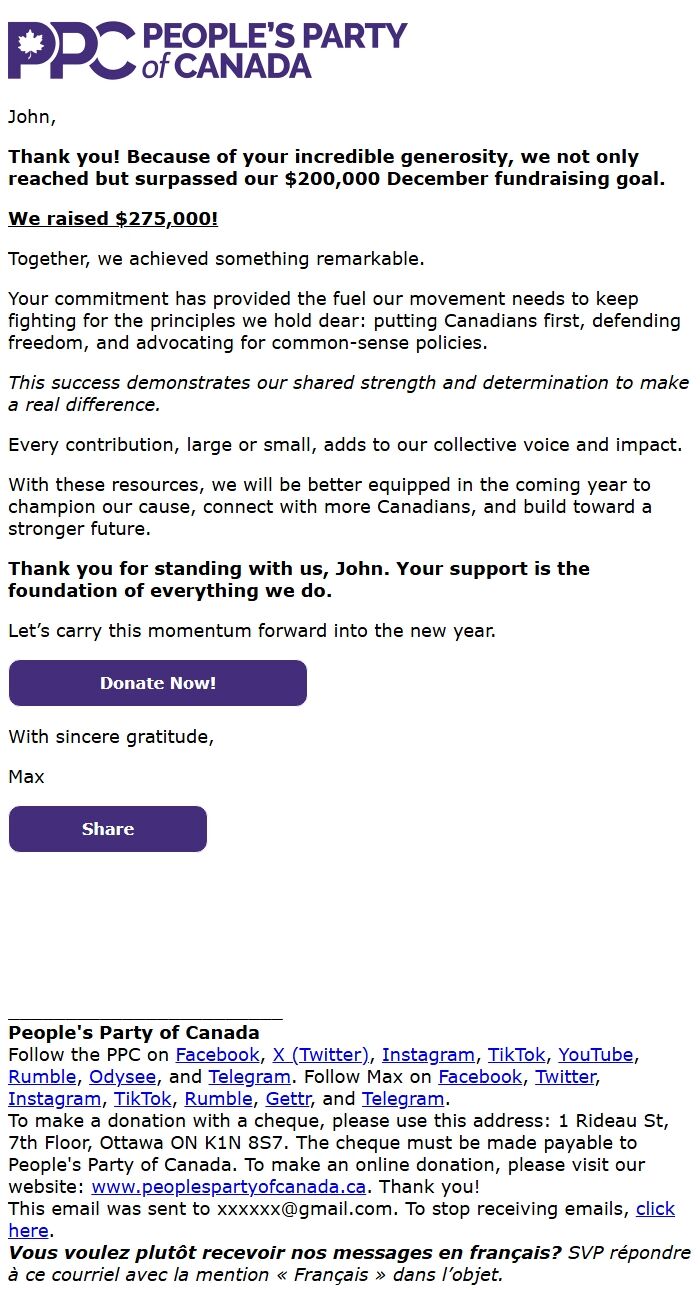Open the PPC Instagram link
Viewport: 700px width, 1290px height.
click(x=430, y=1054)
